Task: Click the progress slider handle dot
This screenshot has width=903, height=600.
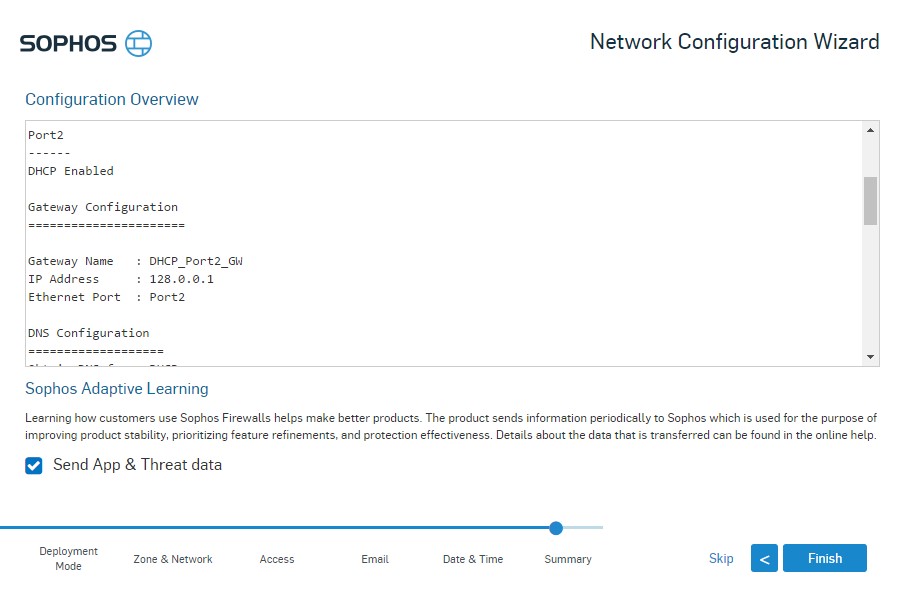Action: click(x=556, y=527)
